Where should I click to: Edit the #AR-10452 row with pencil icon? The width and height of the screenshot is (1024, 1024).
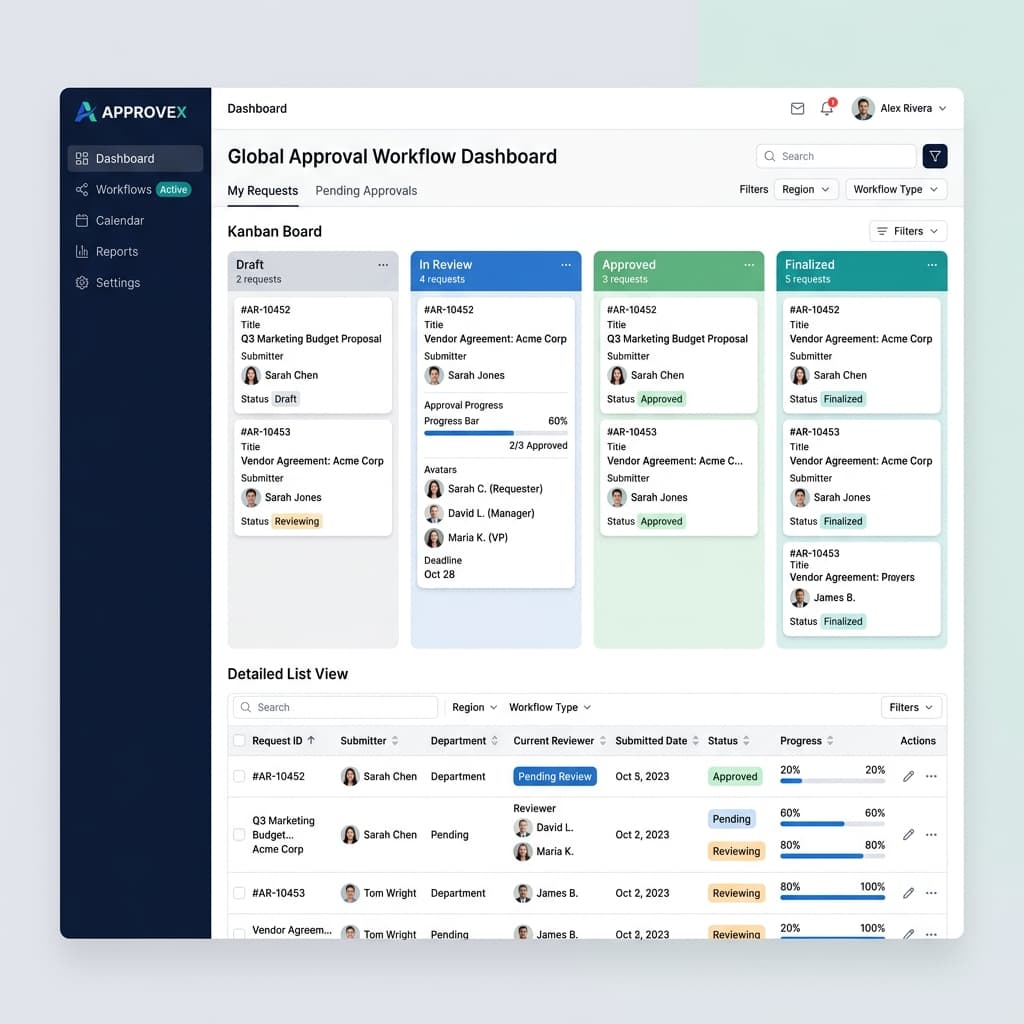(x=908, y=776)
